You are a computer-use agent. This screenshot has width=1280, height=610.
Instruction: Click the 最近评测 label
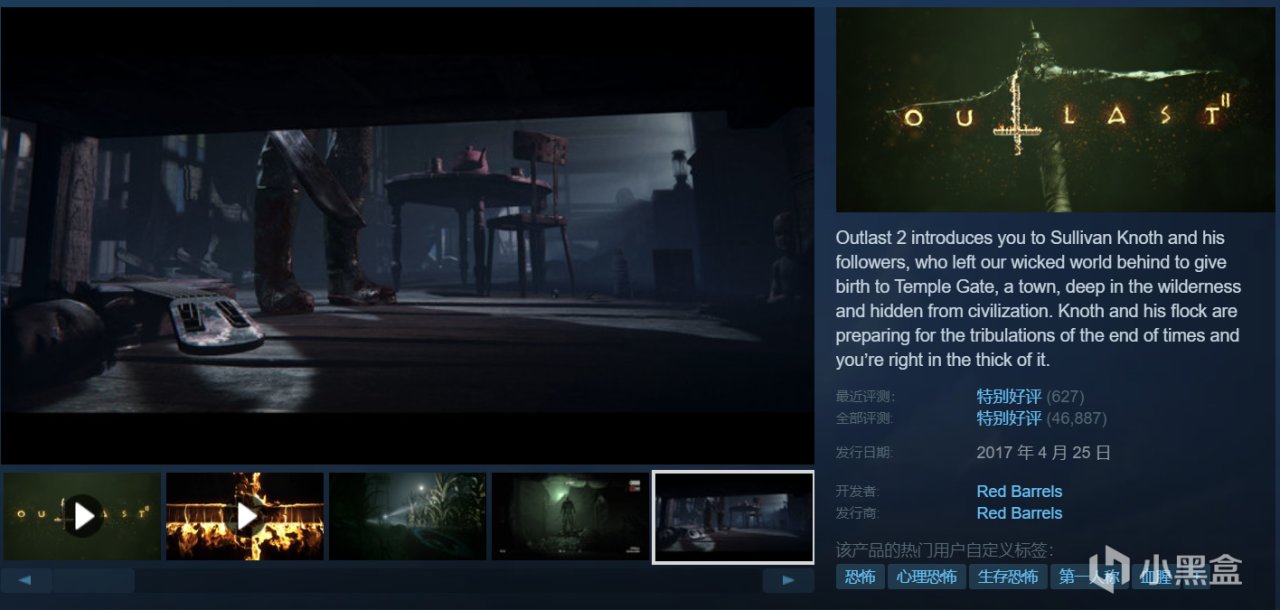pos(864,396)
